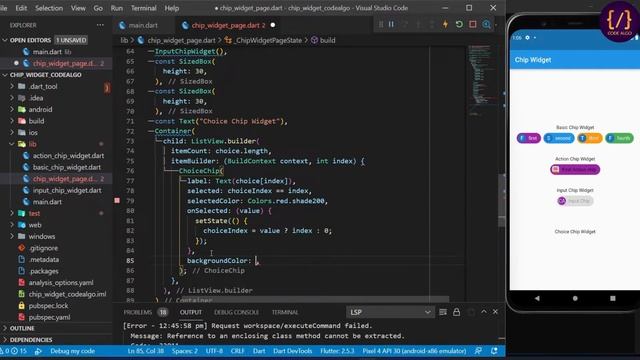Open LSP output channel dropdown

click(389, 312)
